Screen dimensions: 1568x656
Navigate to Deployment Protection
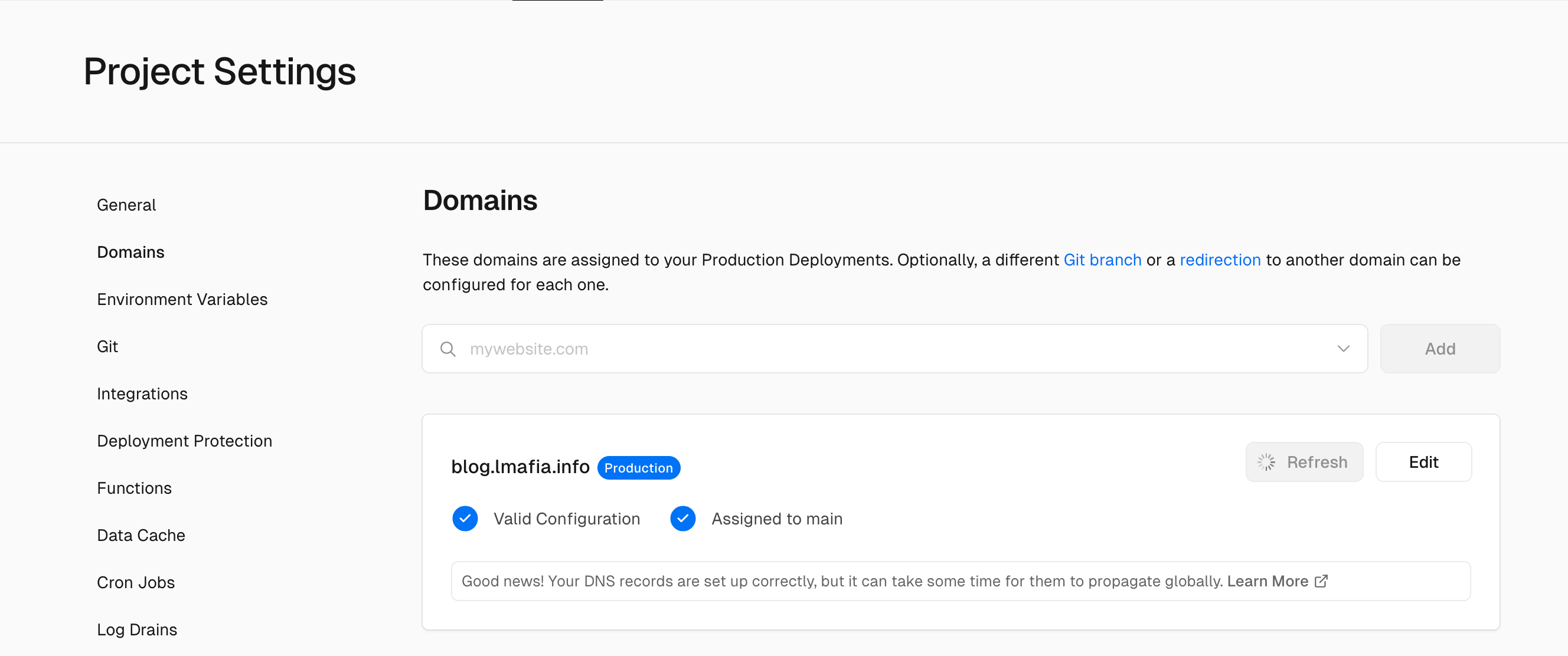[184, 441]
